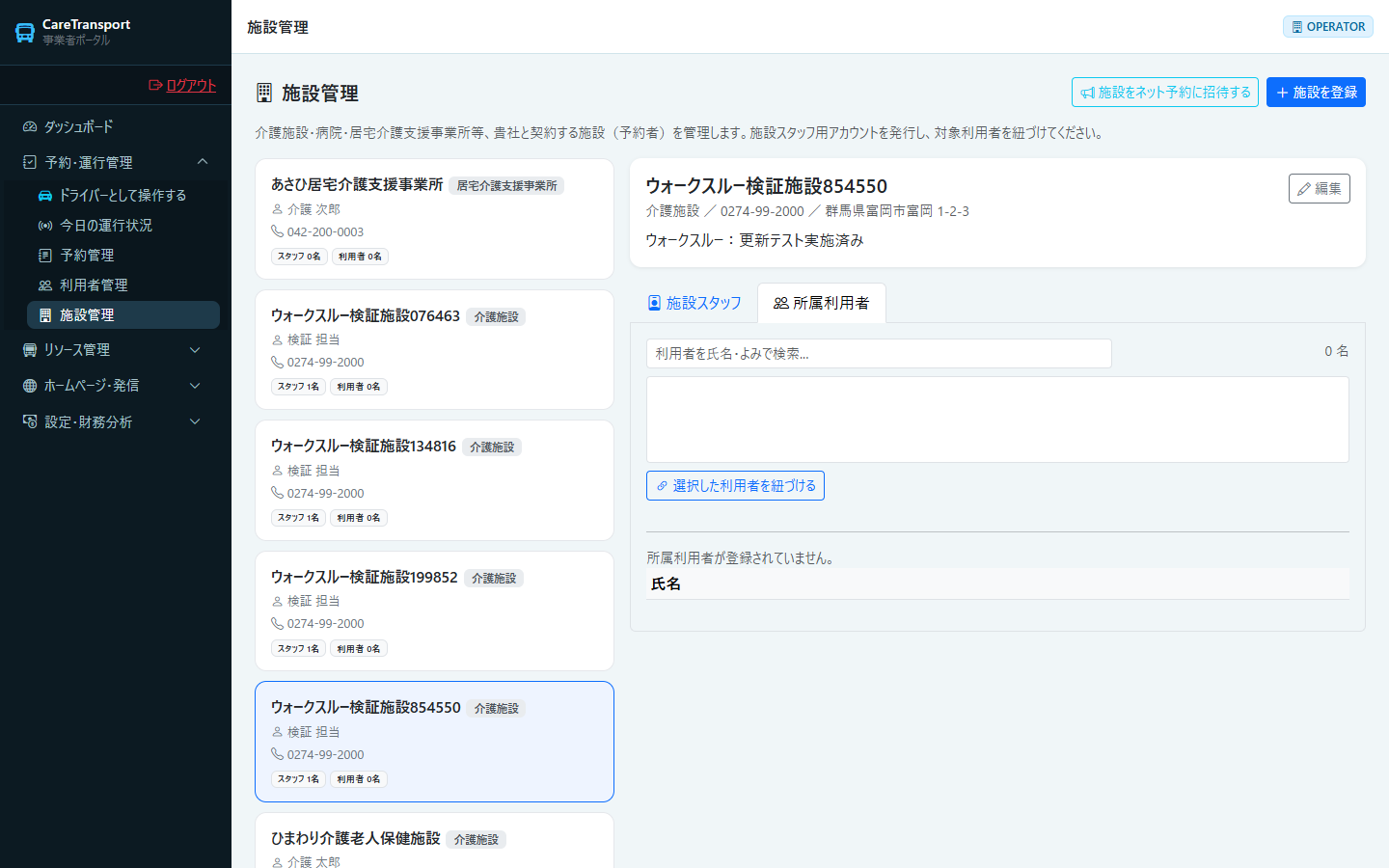Open ダッシュボード from the sidebar

click(x=116, y=126)
